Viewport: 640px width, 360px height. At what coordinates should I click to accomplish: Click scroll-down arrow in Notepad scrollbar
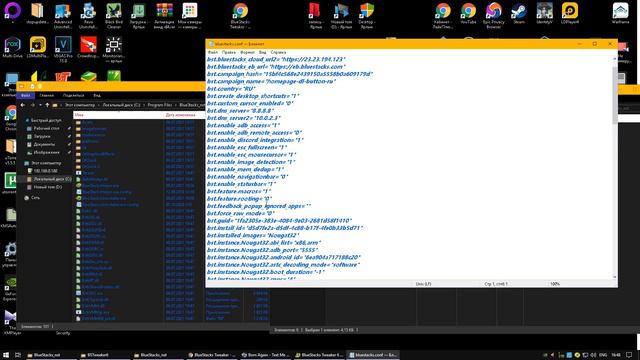click(615, 277)
